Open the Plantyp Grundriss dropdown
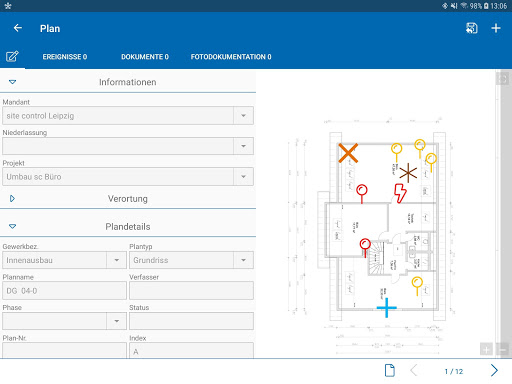 (191, 260)
